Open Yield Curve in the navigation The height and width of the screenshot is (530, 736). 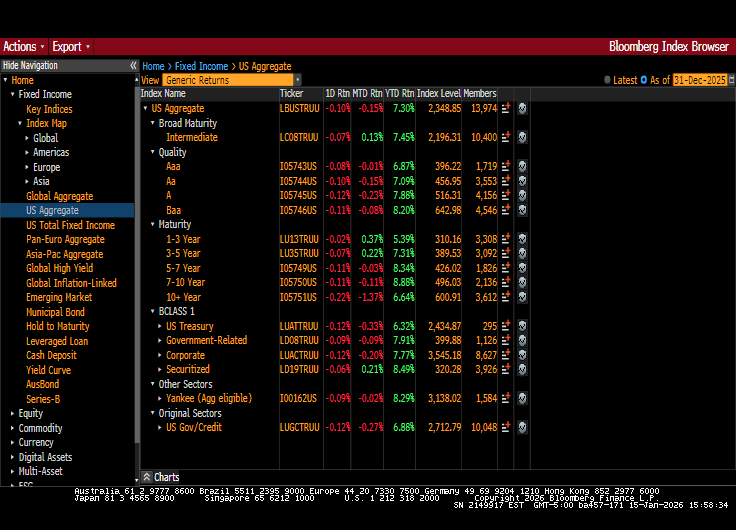(x=48, y=370)
